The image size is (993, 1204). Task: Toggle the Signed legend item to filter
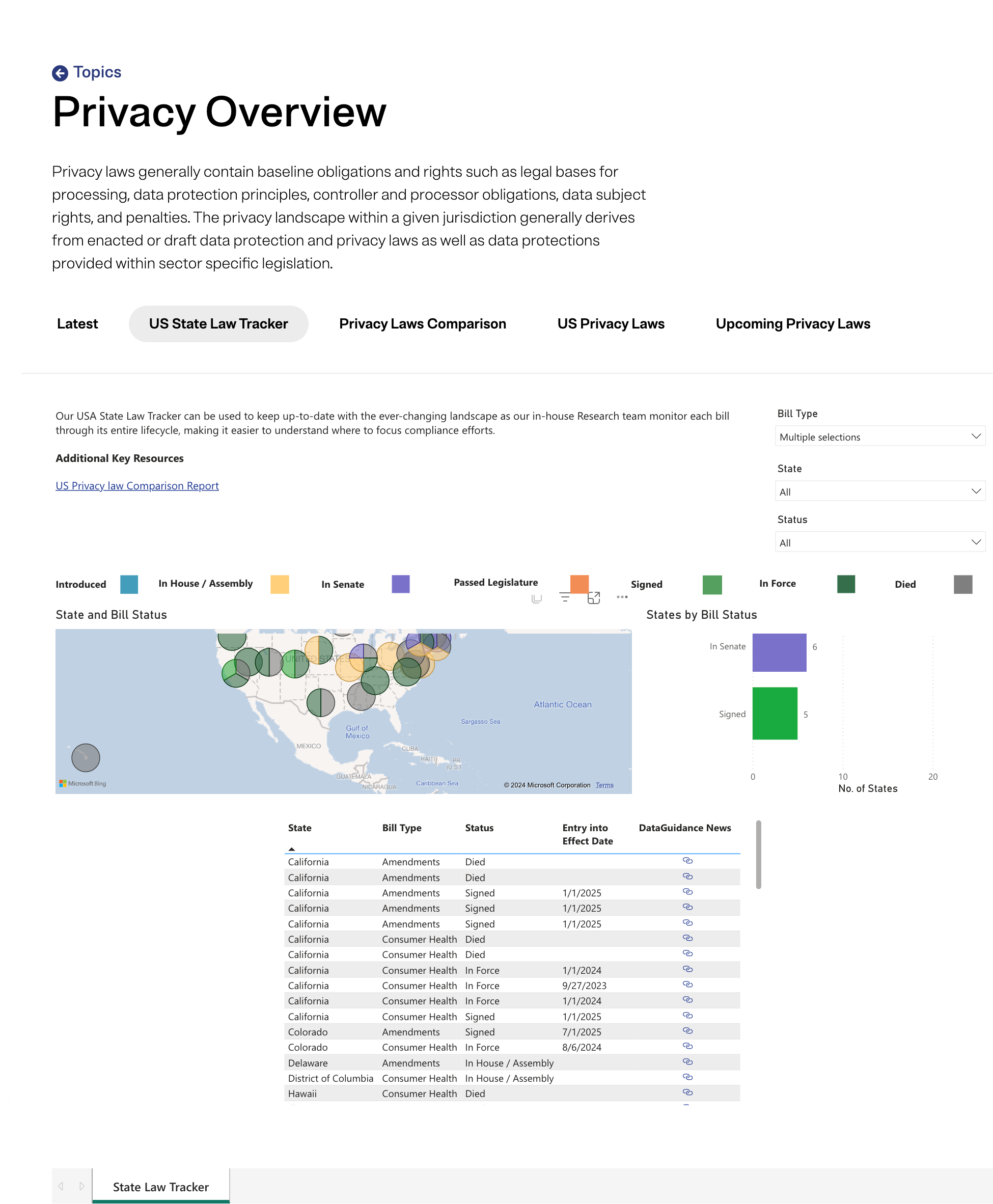[711, 585]
